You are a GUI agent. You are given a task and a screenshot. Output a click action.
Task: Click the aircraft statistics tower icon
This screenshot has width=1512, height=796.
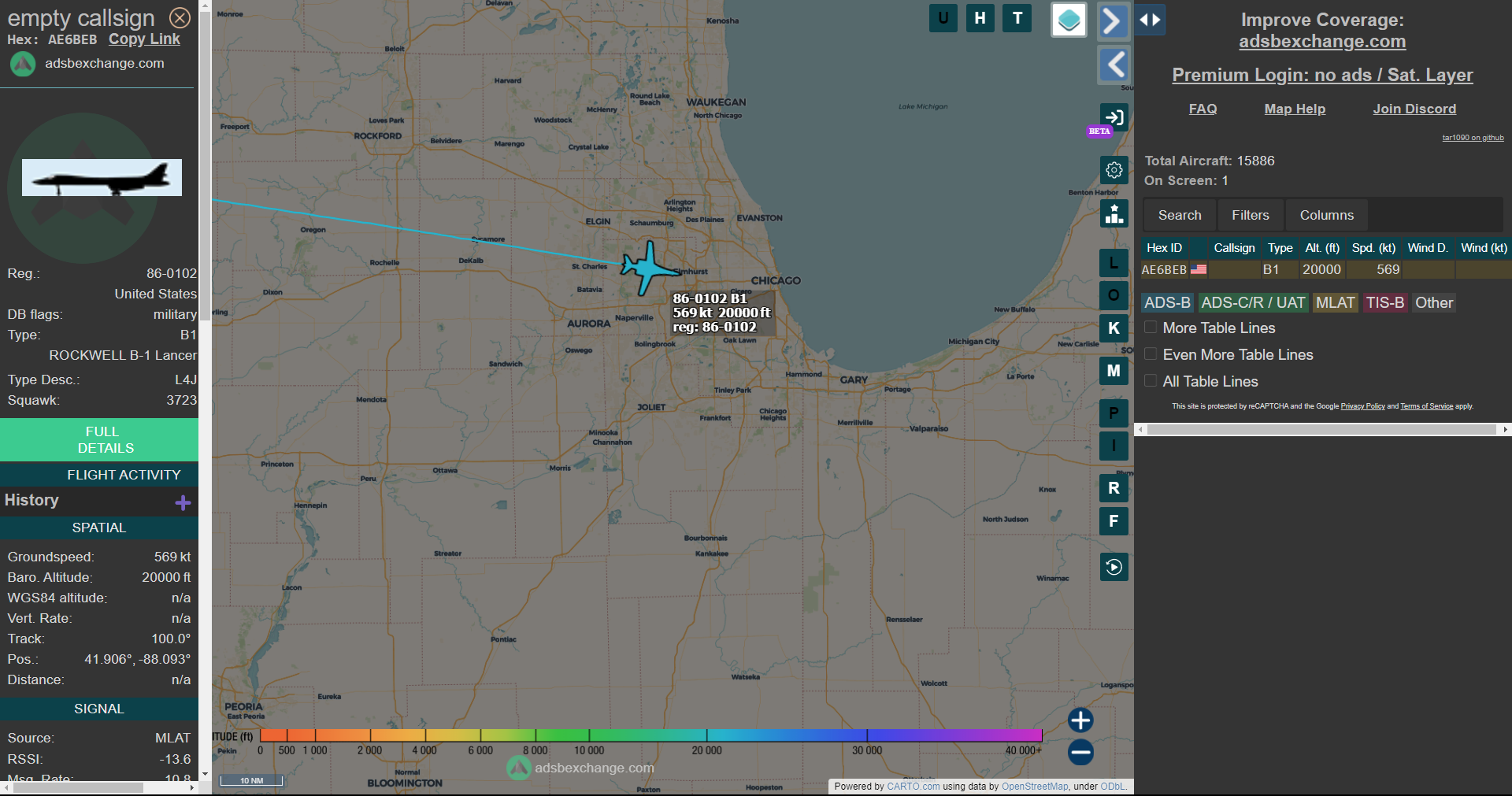[x=1114, y=213]
